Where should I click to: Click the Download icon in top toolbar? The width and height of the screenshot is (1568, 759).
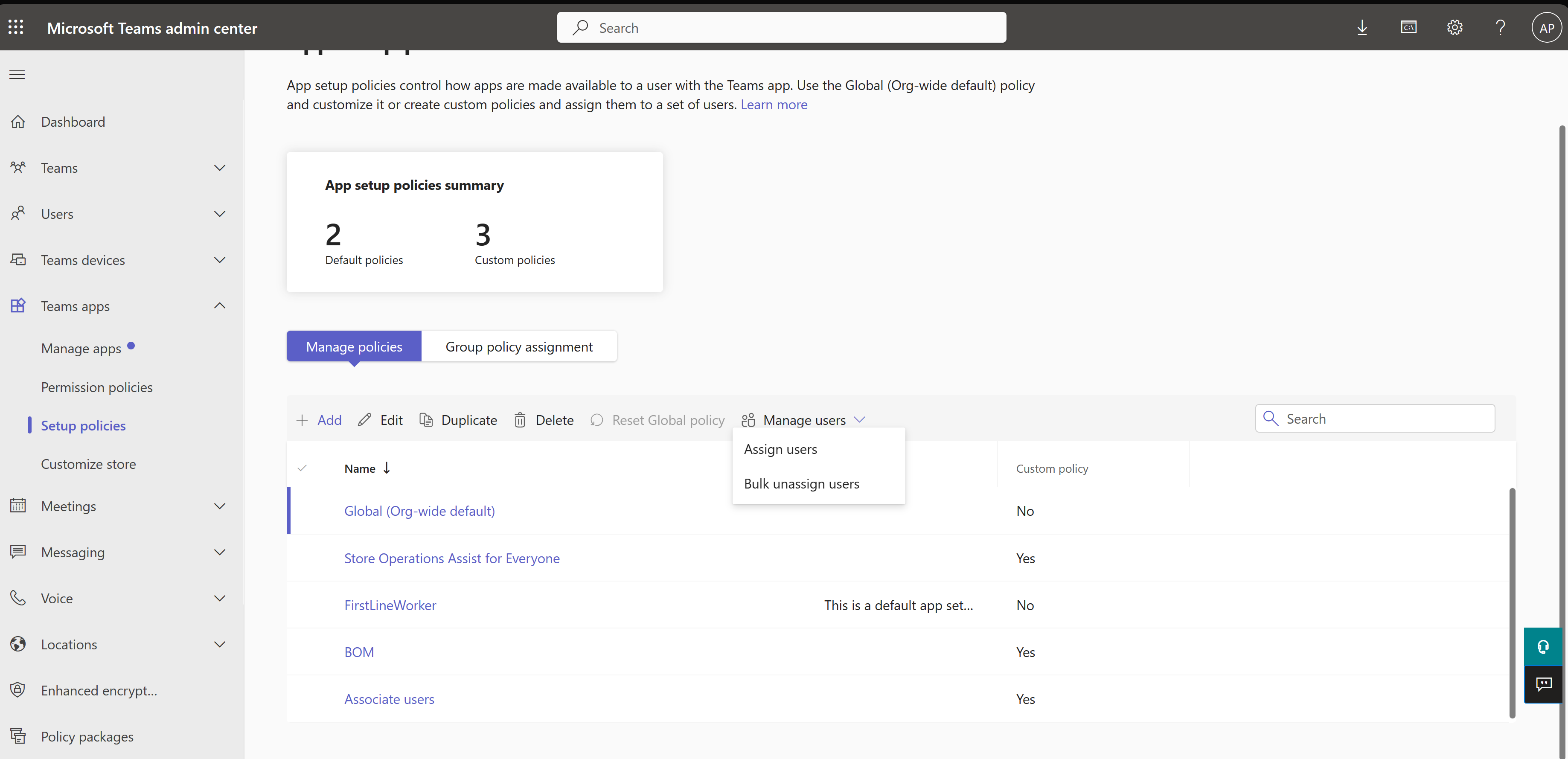[x=1362, y=27]
